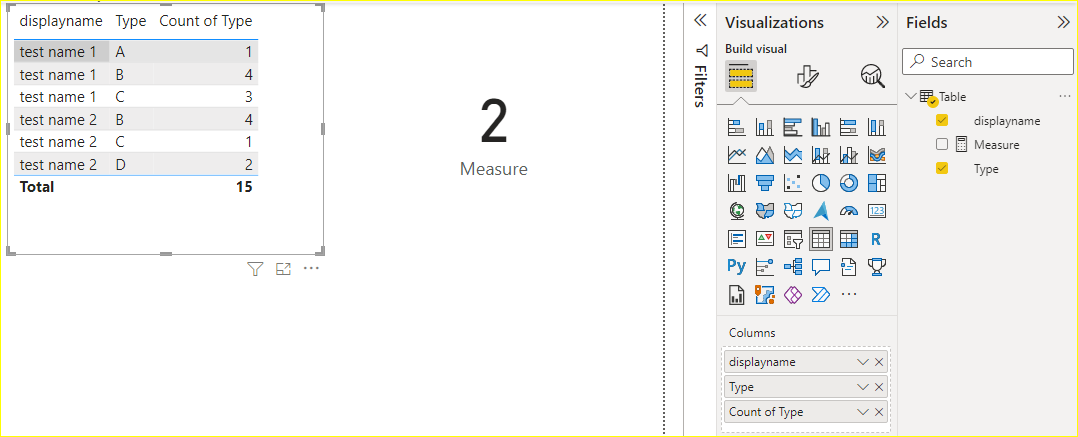
Task: Sort by Count of Type column header
Action: (x=206, y=21)
